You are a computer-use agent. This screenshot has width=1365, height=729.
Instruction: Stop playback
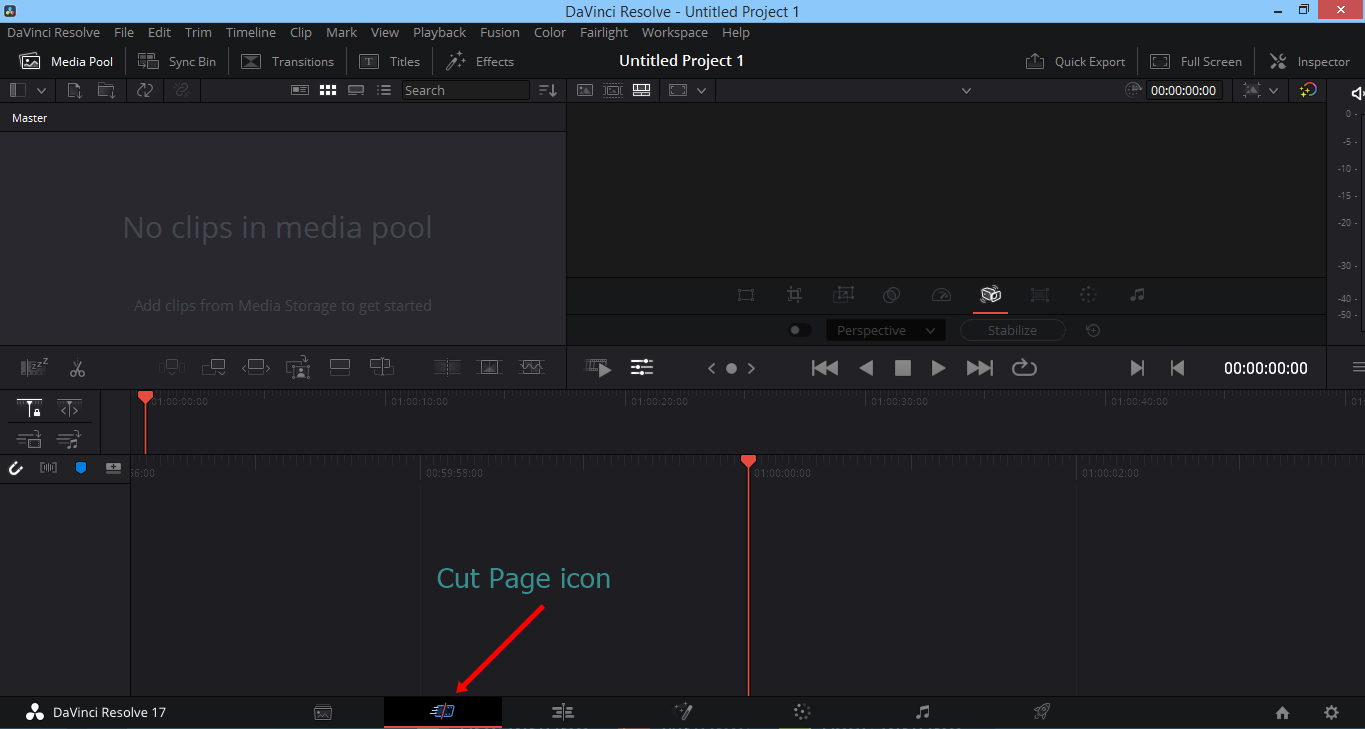(903, 368)
